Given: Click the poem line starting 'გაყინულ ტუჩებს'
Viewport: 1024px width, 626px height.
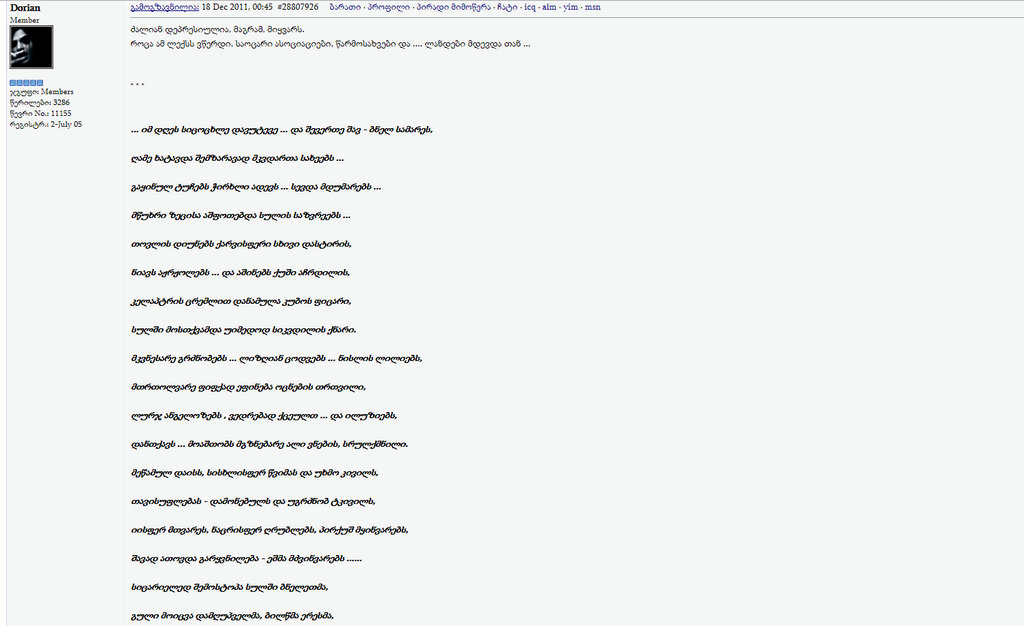Looking at the screenshot, I should 256,187.
